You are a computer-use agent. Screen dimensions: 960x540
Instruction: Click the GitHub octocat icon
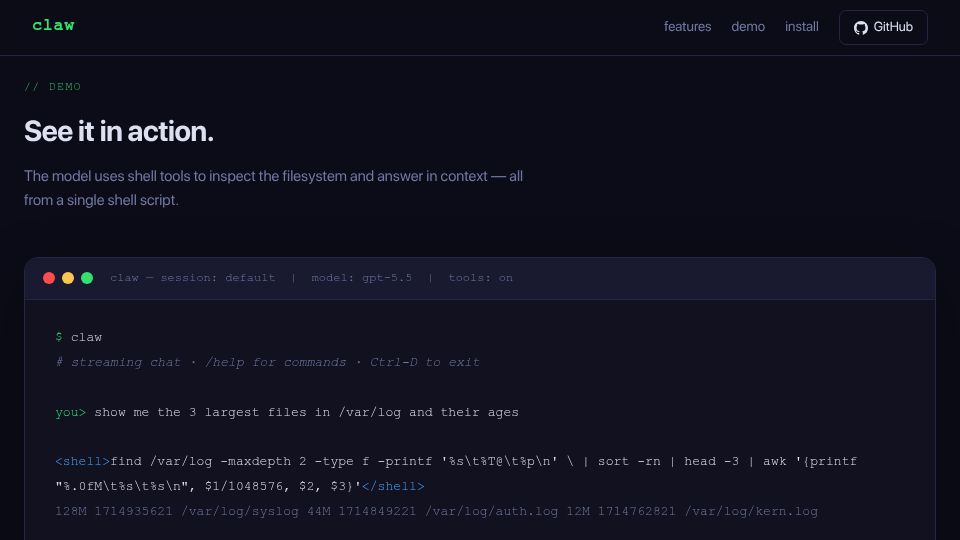[861, 28]
